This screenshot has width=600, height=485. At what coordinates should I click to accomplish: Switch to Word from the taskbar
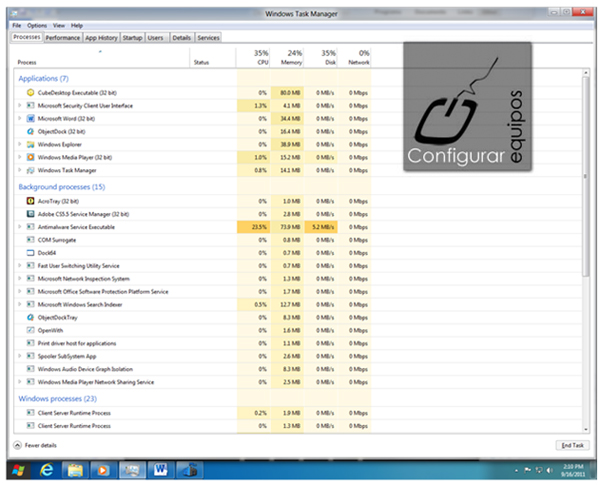(x=161, y=470)
